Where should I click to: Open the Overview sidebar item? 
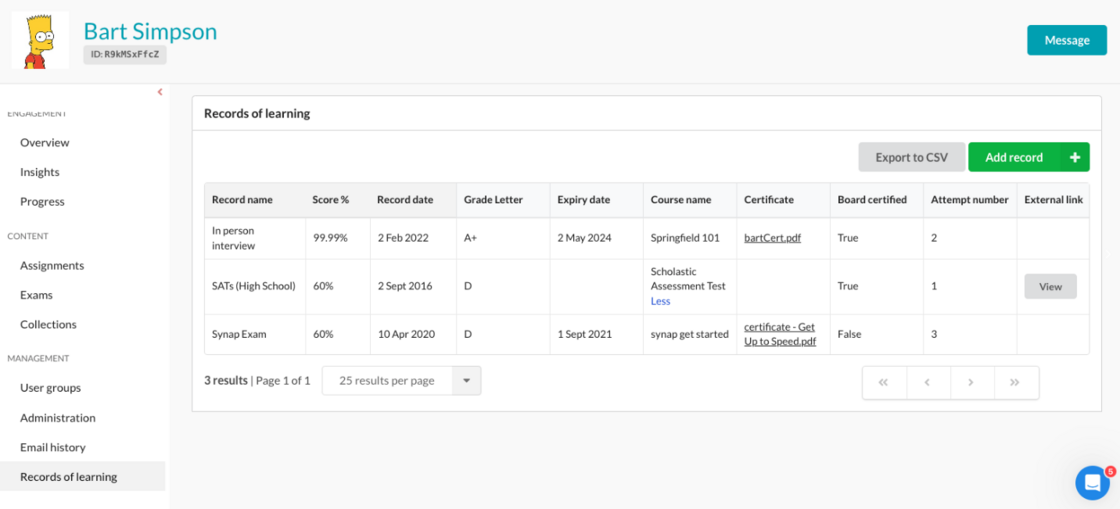point(45,142)
